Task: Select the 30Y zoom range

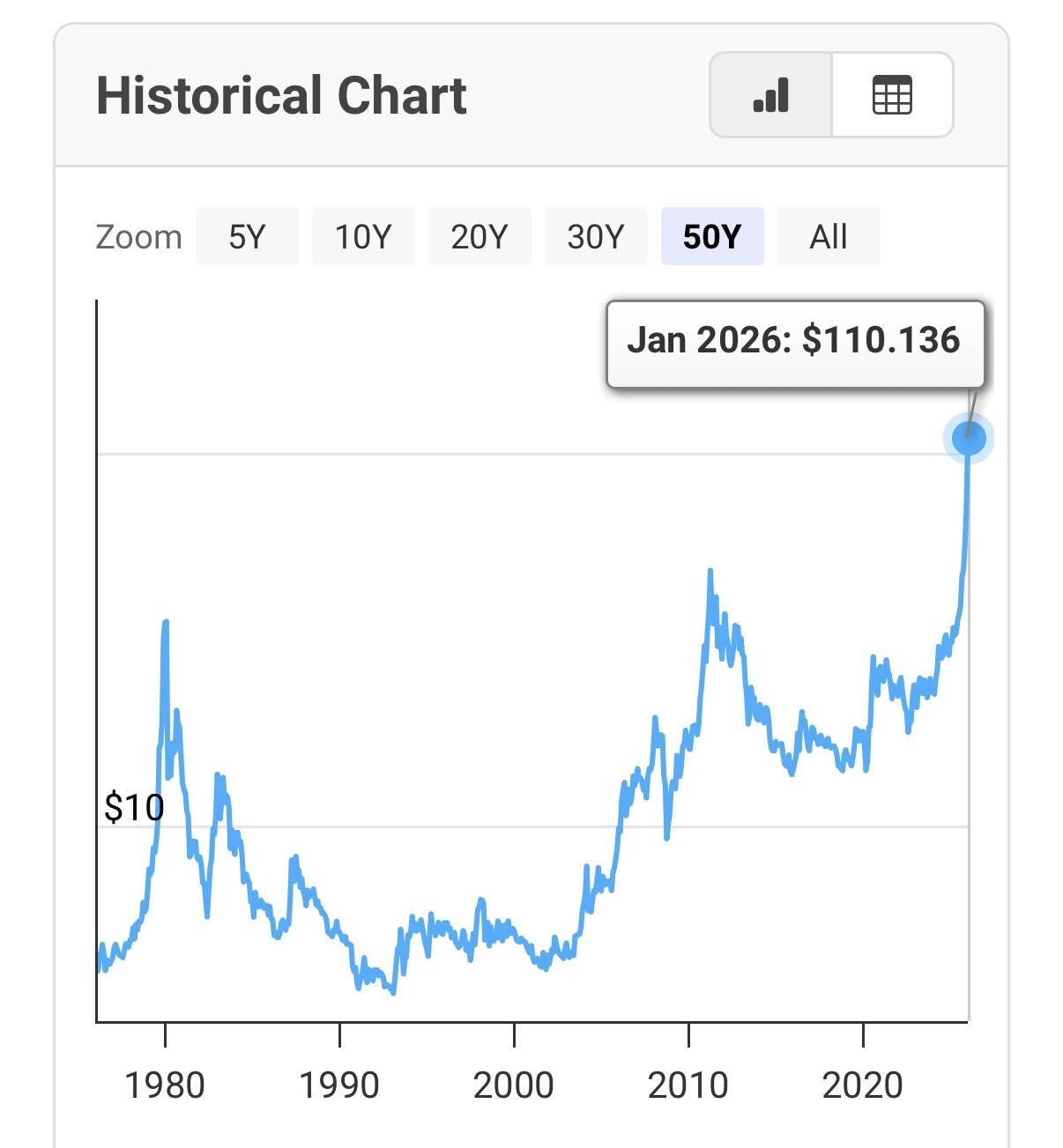Action: click(596, 236)
